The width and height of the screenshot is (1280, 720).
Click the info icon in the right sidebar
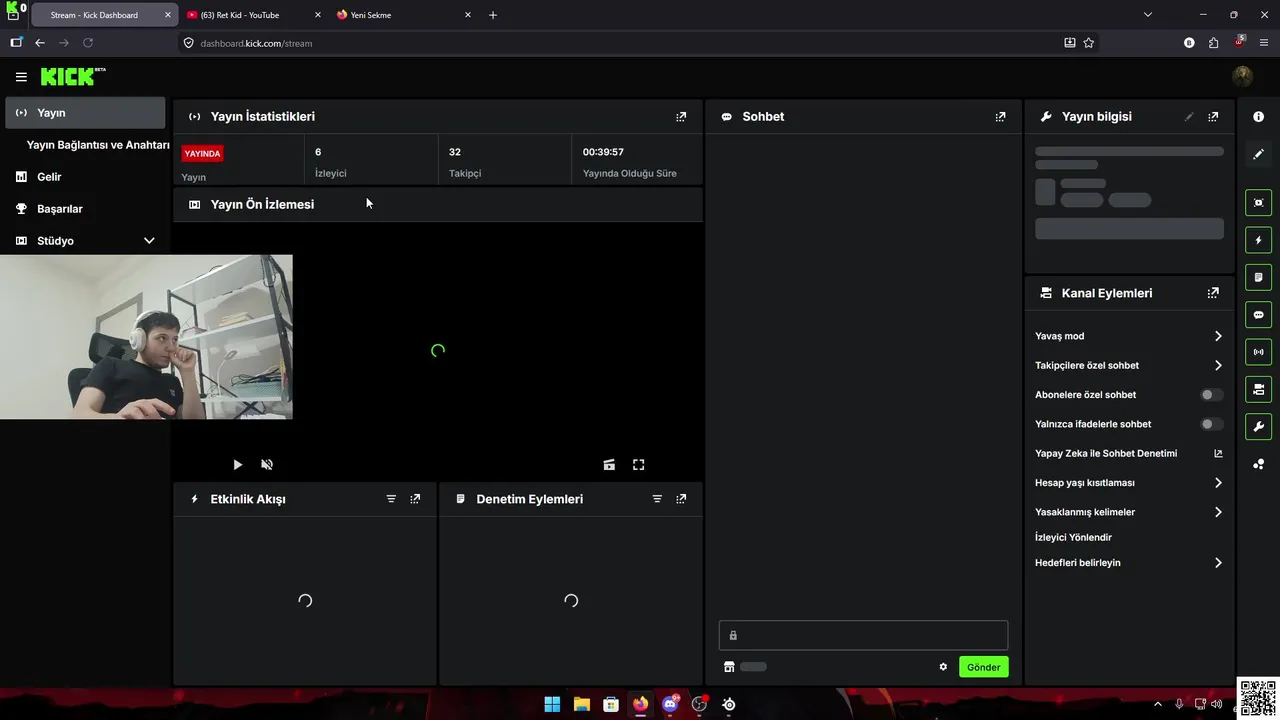(x=1259, y=117)
